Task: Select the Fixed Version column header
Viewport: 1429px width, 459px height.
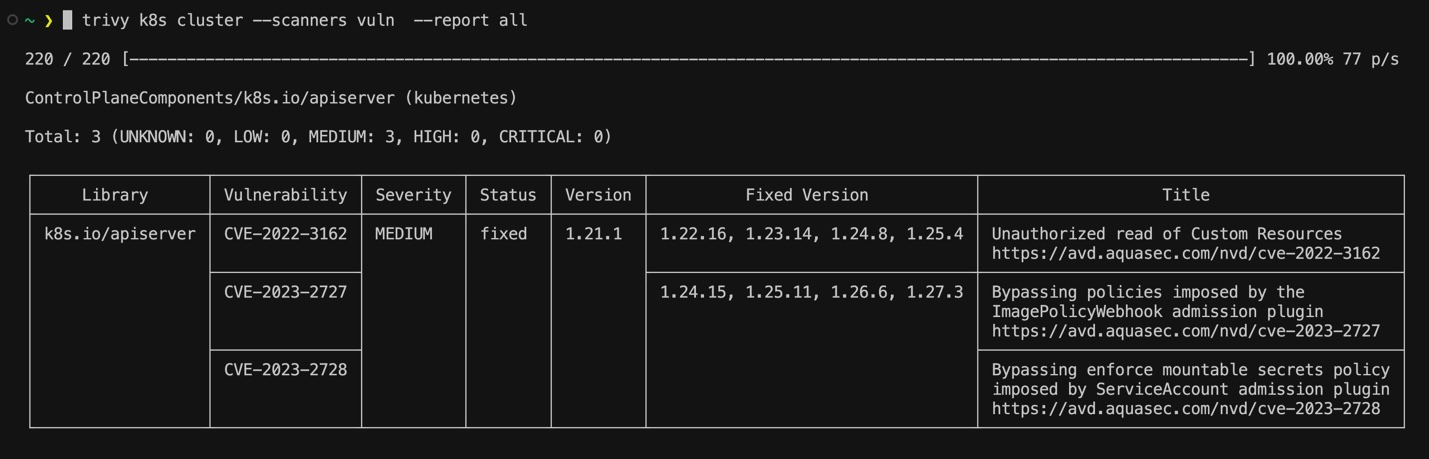Action: coord(807,195)
